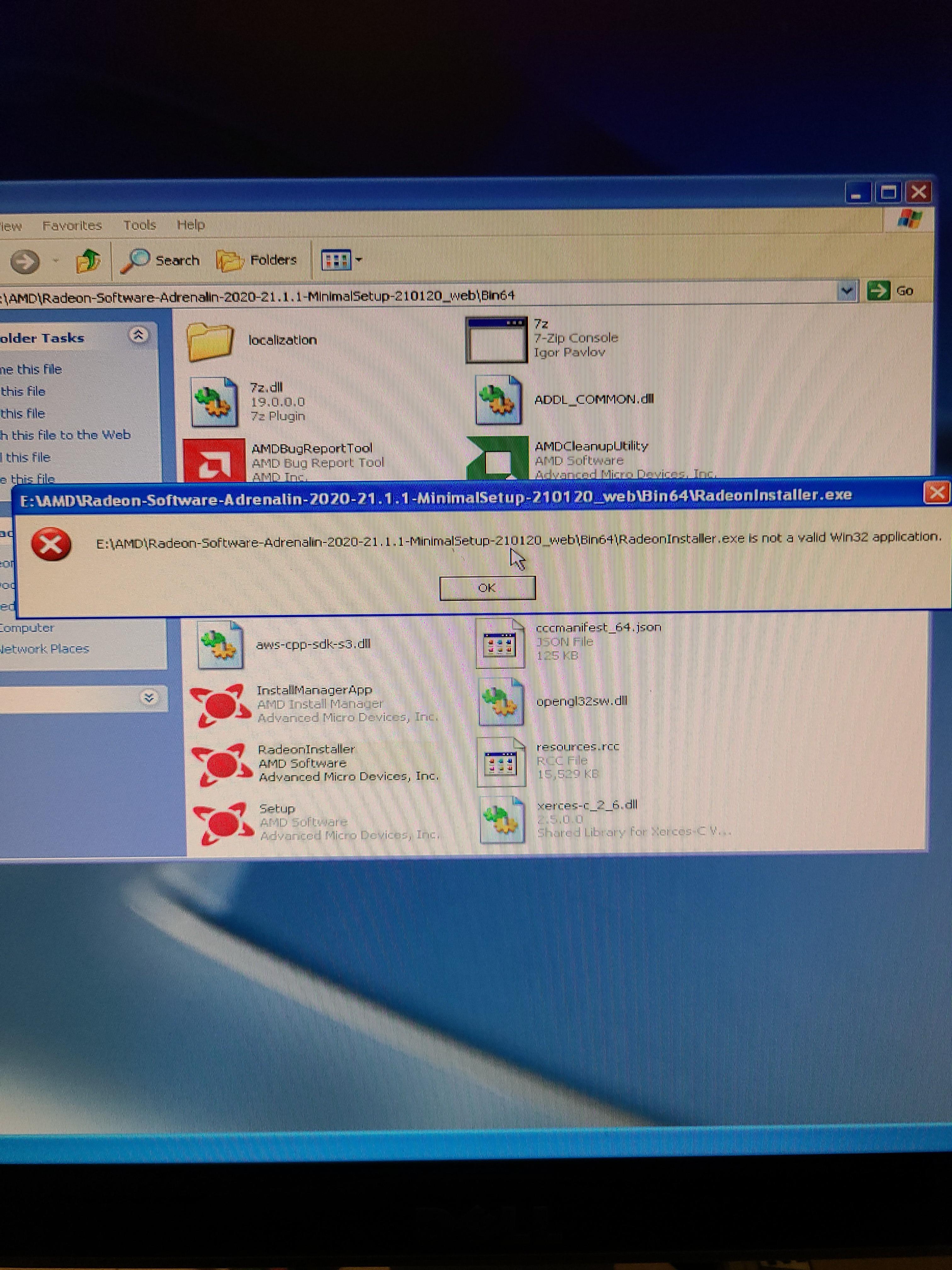Screen dimensions: 952x1270
Task: Select the AMDBugReportTool icon
Action: pos(214,459)
